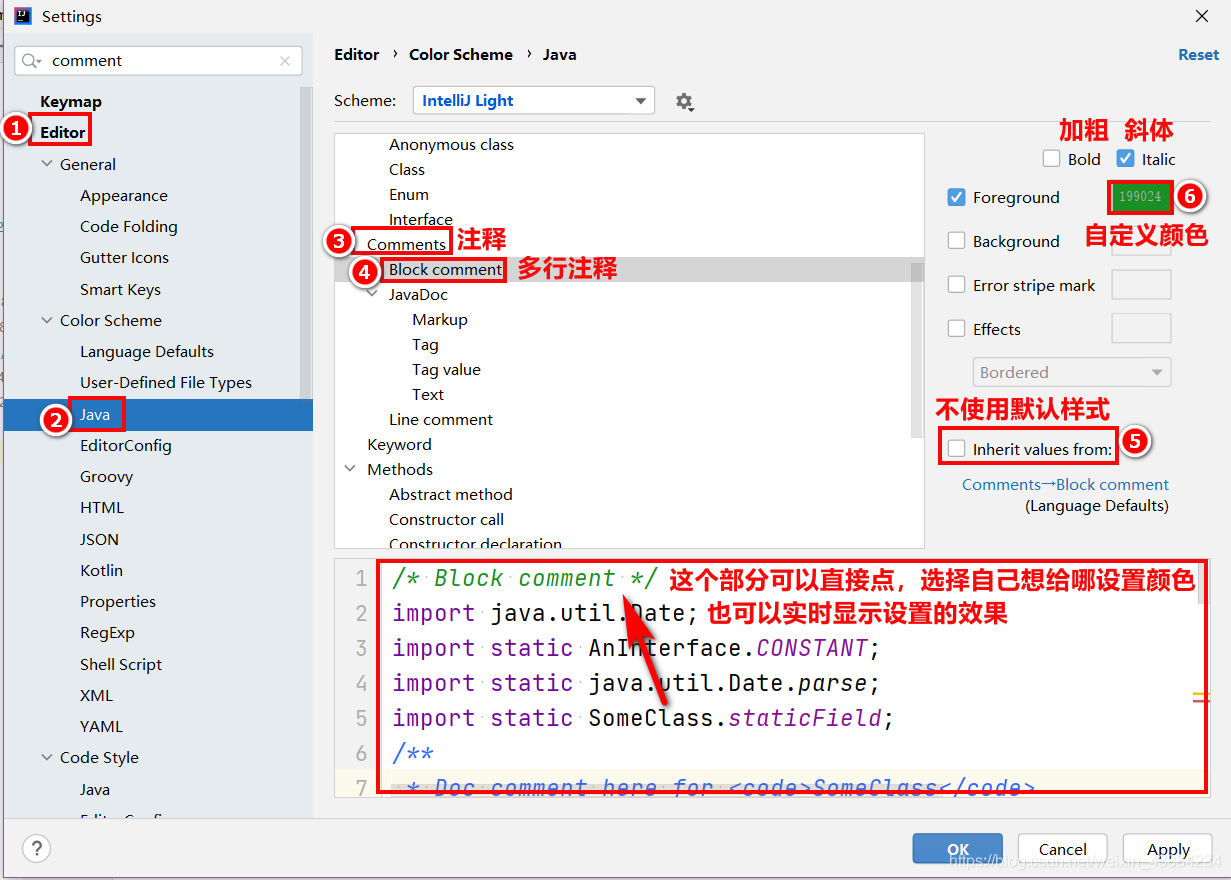Screen dimensions: 1231x880
Task: Click the Reset link
Action: tap(1198, 55)
